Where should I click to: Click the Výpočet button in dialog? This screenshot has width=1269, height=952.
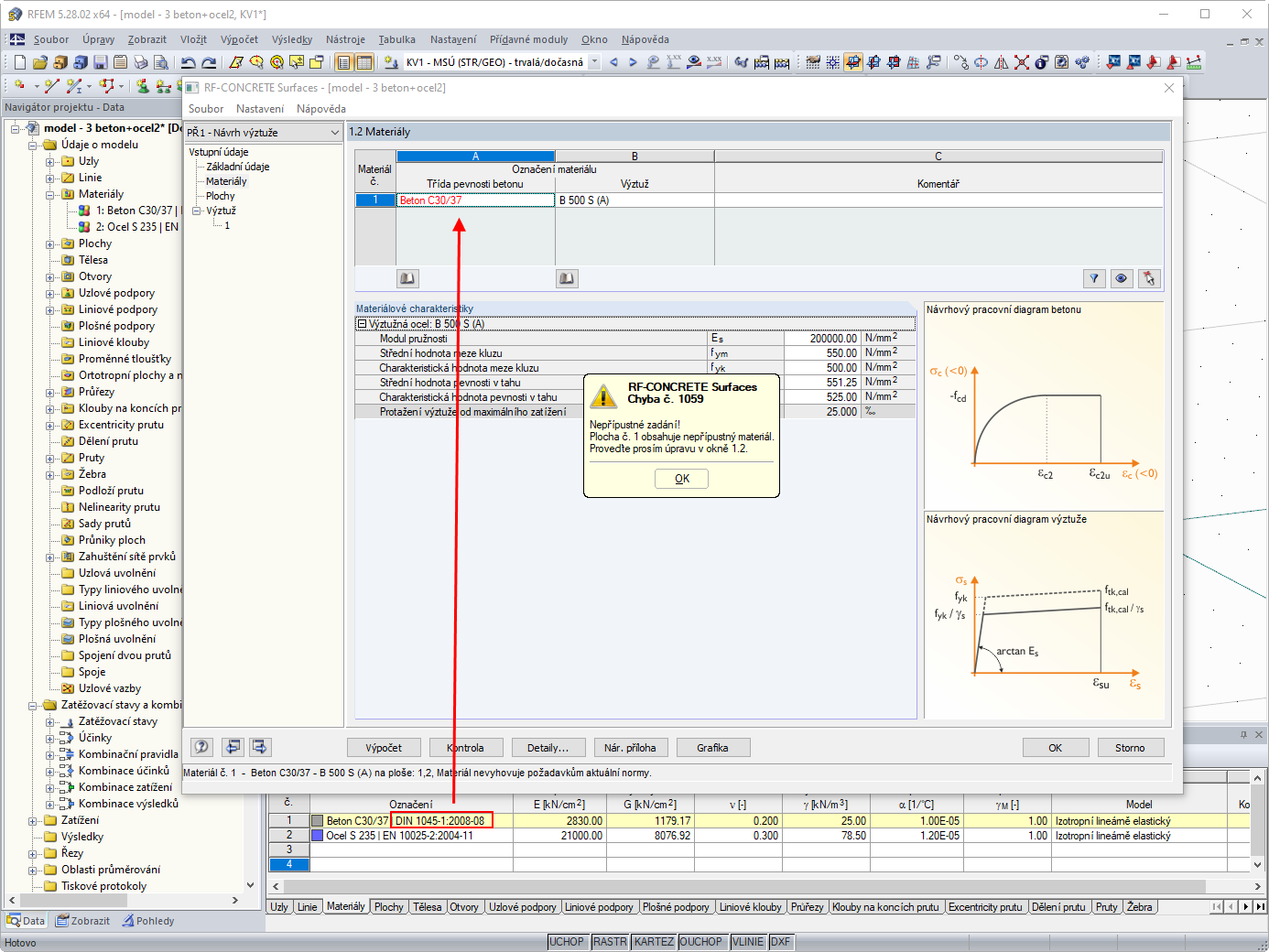coord(384,748)
